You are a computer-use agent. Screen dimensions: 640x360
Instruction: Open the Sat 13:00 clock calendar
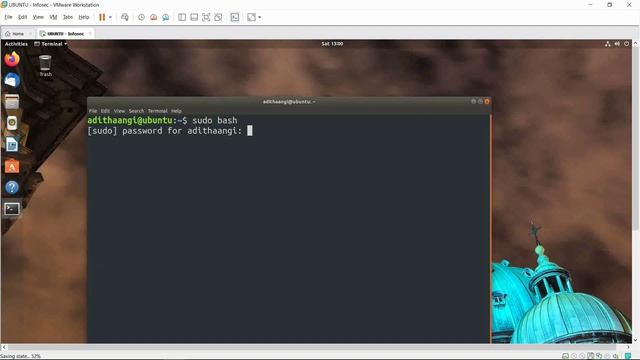[332, 44]
